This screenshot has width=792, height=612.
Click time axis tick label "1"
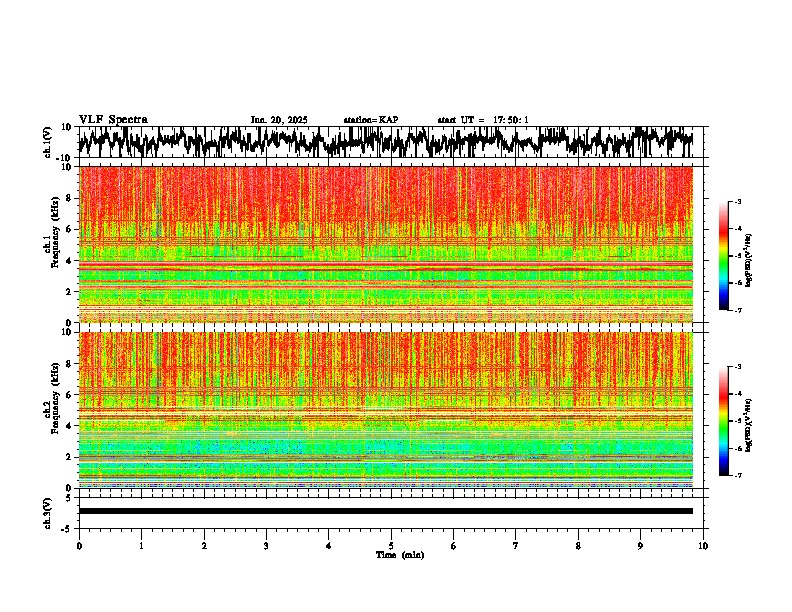pyautogui.click(x=141, y=546)
